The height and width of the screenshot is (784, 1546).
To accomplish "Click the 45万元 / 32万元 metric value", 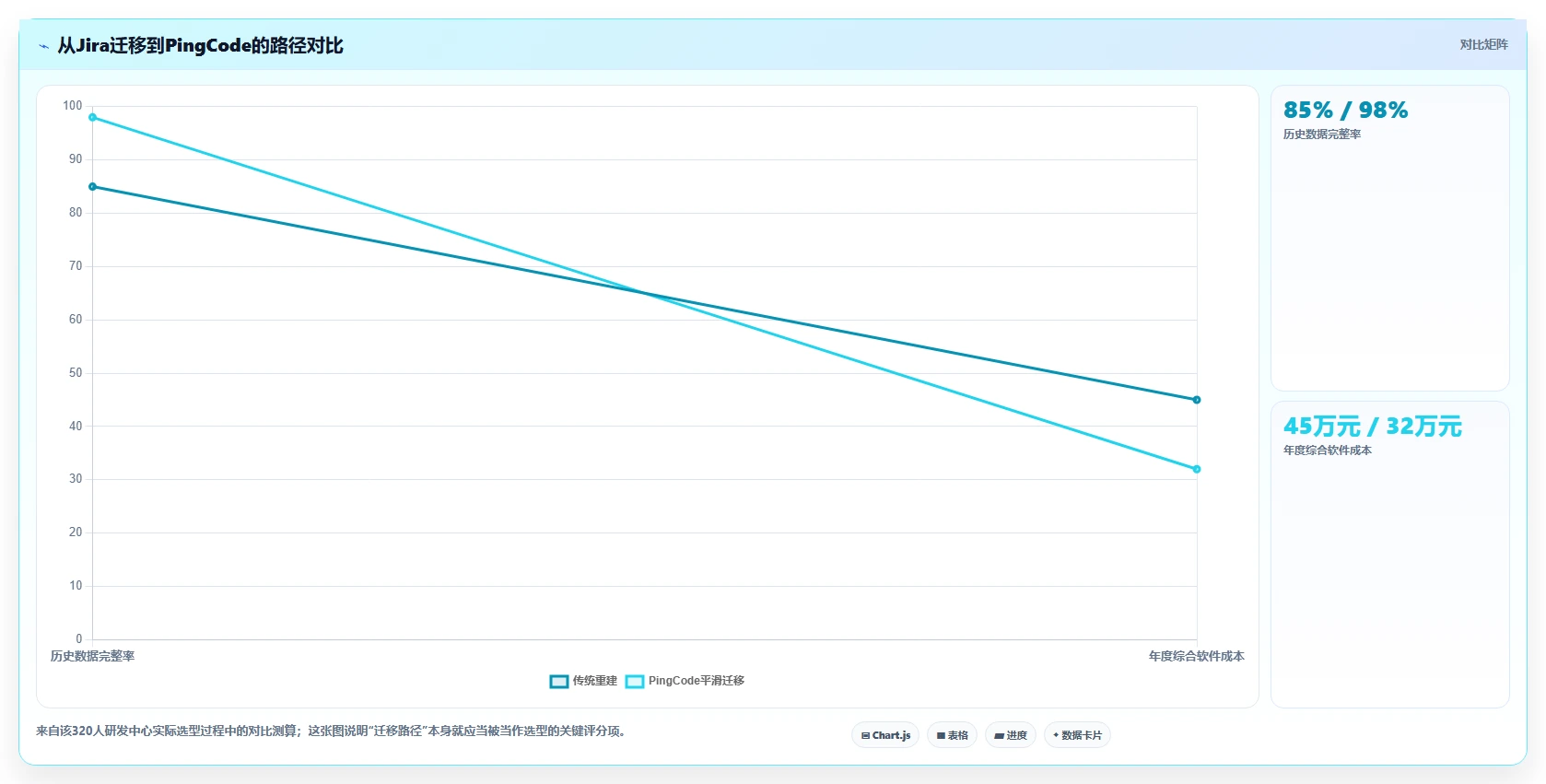I will (1373, 427).
